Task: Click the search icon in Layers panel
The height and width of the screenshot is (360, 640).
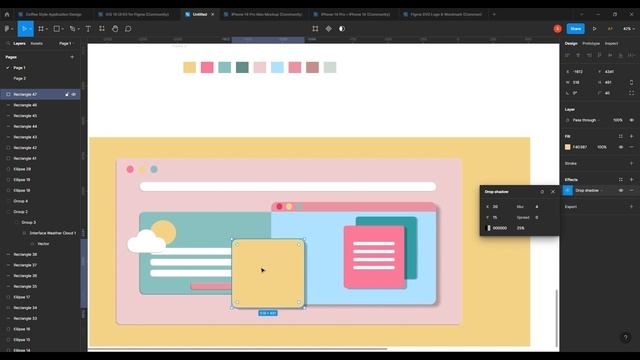Action: (x=8, y=43)
